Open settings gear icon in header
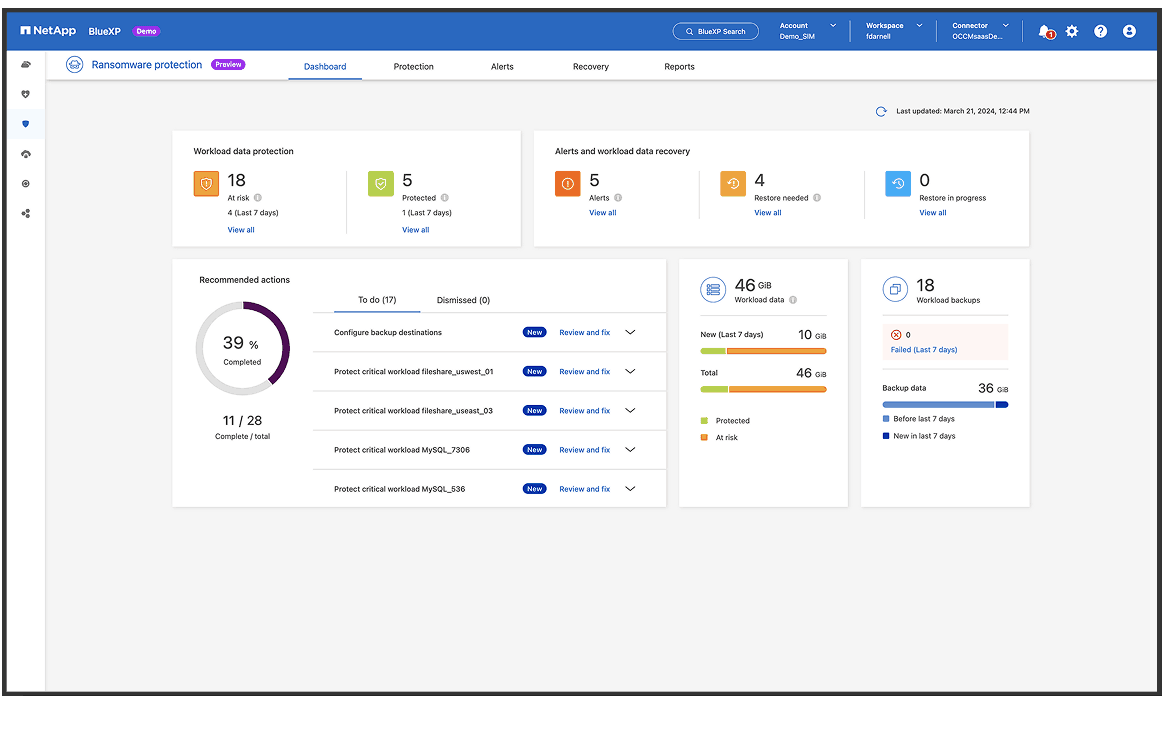The height and width of the screenshot is (733, 1176). point(1072,32)
